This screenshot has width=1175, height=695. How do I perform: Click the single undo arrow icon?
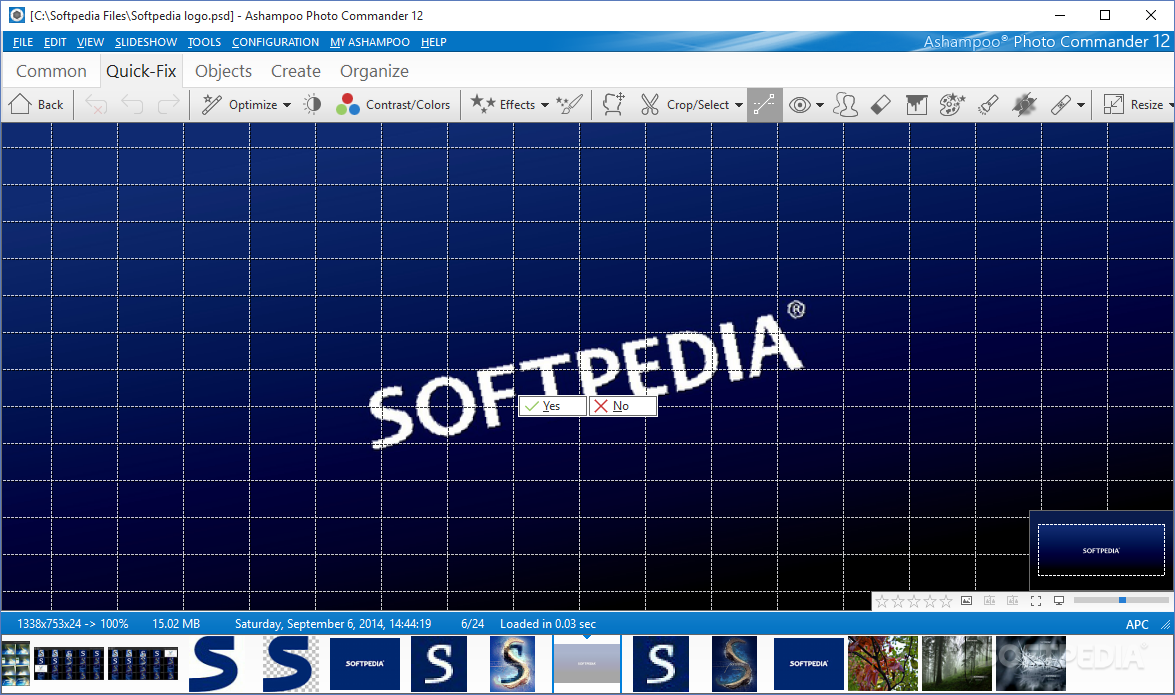tap(132, 105)
